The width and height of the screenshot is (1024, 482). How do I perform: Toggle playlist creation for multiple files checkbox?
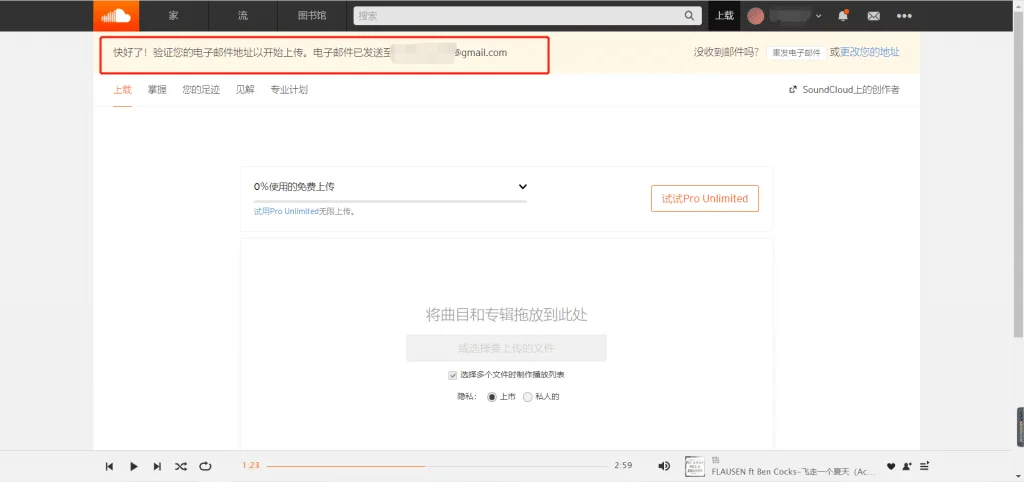453,375
